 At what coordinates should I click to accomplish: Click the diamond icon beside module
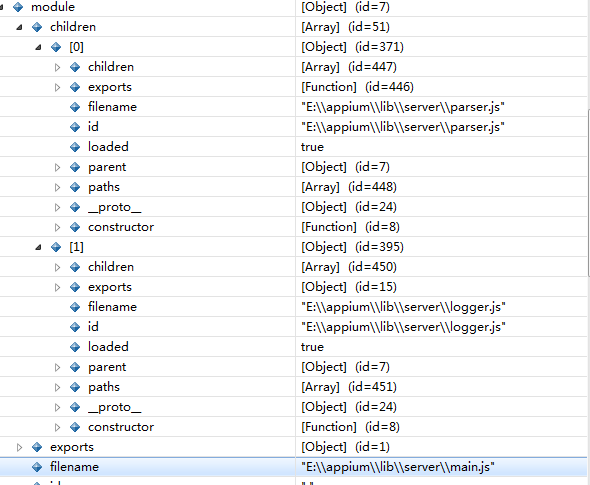pyautogui.click(x=18, y=7)
